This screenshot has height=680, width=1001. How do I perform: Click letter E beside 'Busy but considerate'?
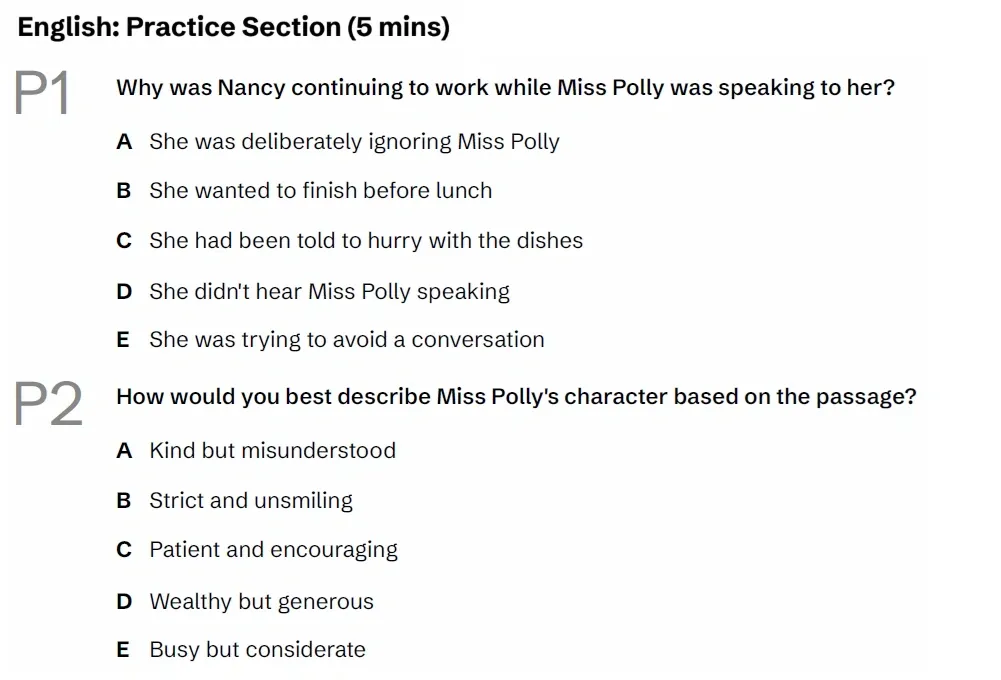point(123,650)
